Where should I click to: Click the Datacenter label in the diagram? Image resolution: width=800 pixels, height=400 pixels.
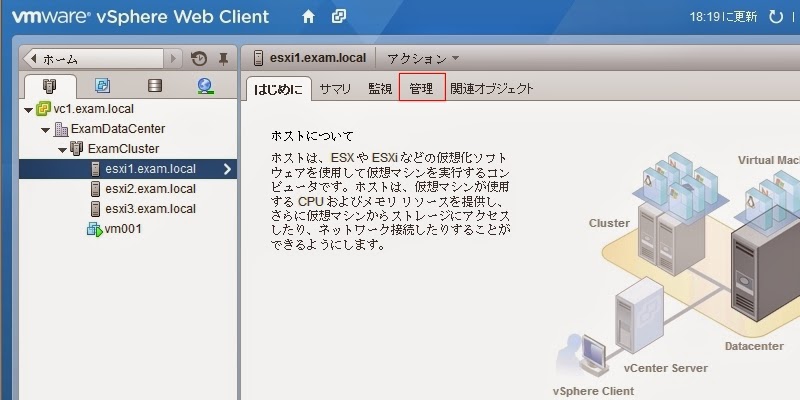click(x=754, y=346)
